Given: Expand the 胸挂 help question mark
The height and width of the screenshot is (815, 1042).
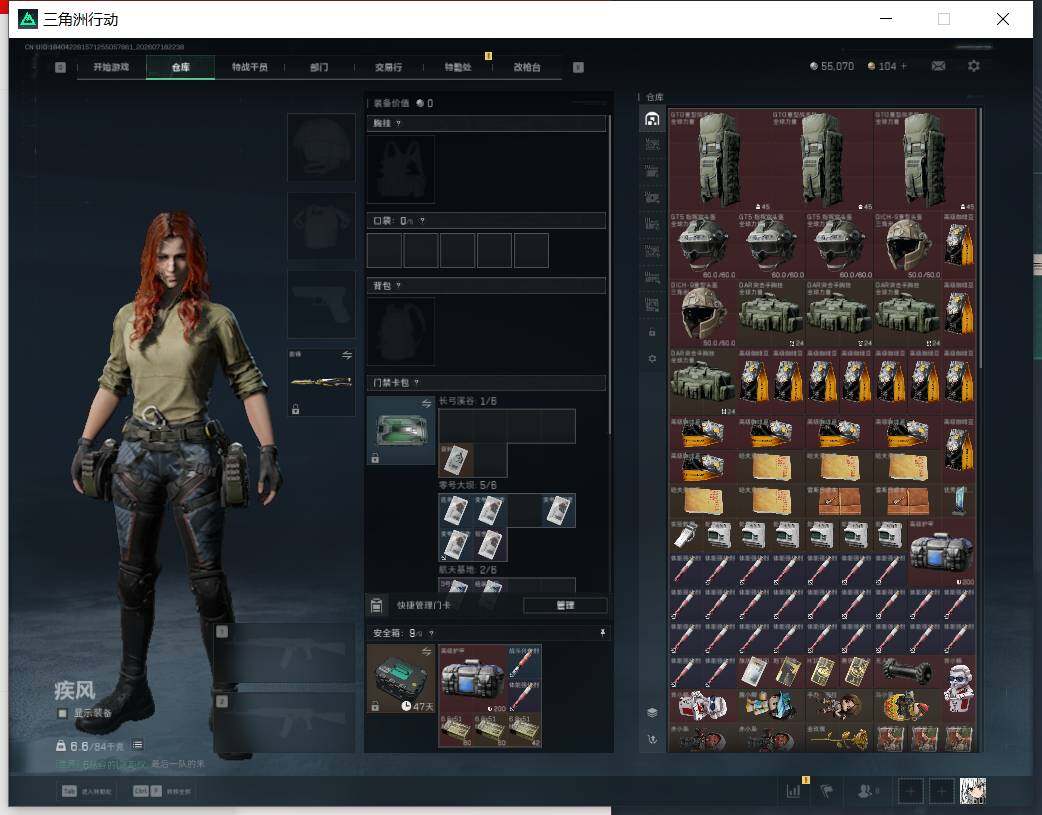Looking at the screenshot, I should (x=398, y=124).
